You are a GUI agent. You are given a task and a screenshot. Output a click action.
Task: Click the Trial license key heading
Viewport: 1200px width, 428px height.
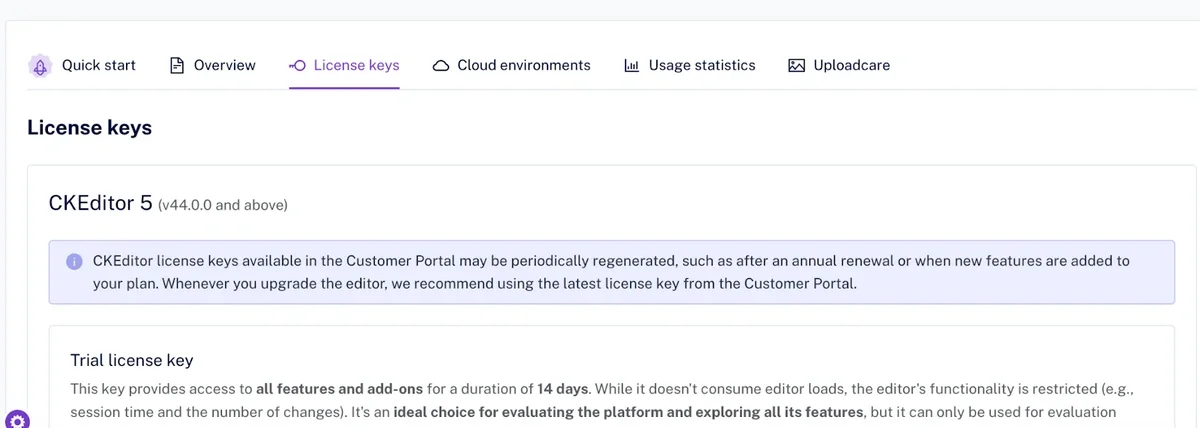131,360
